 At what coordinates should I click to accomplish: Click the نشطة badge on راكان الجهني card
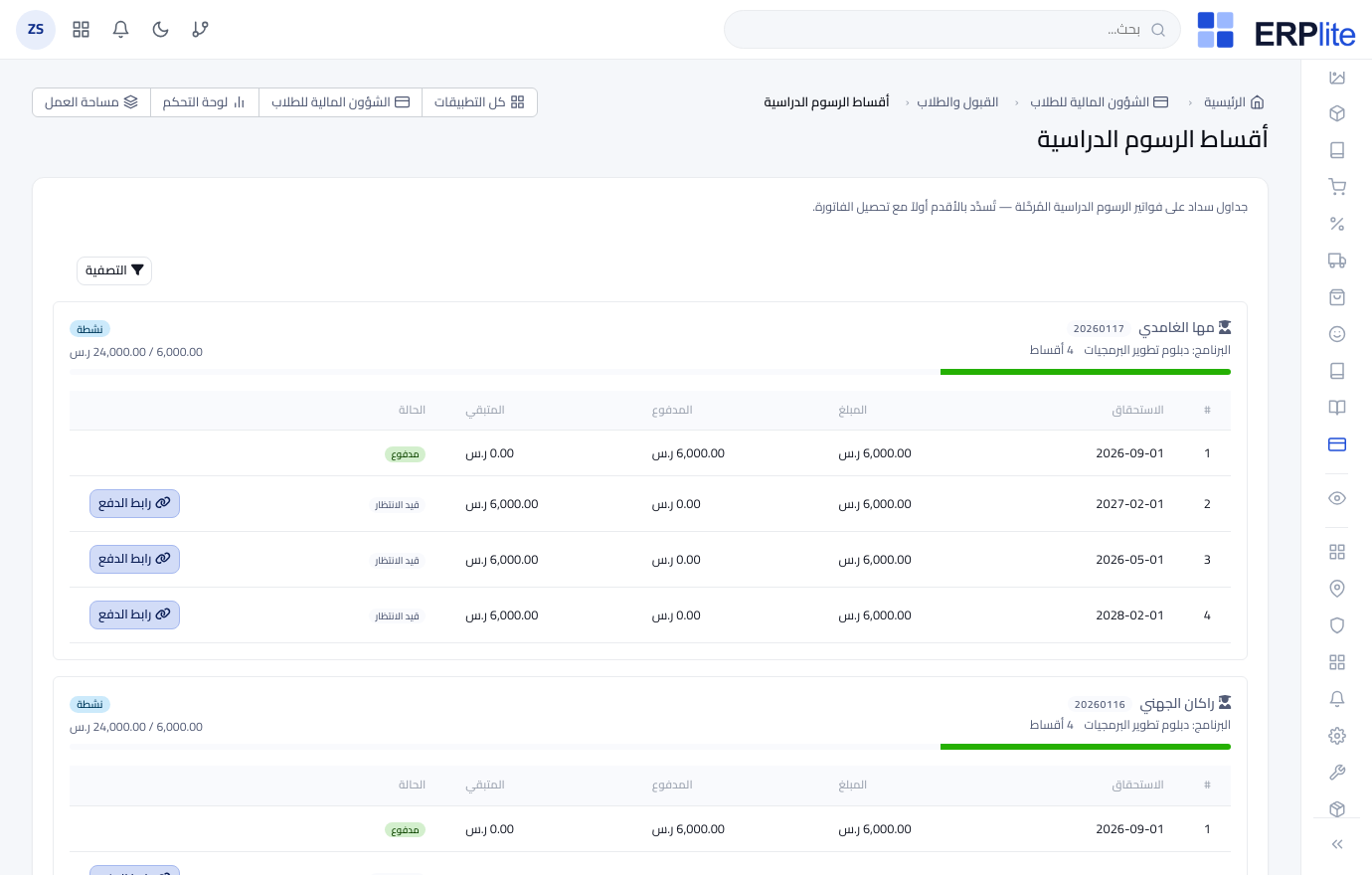point(89,704)
